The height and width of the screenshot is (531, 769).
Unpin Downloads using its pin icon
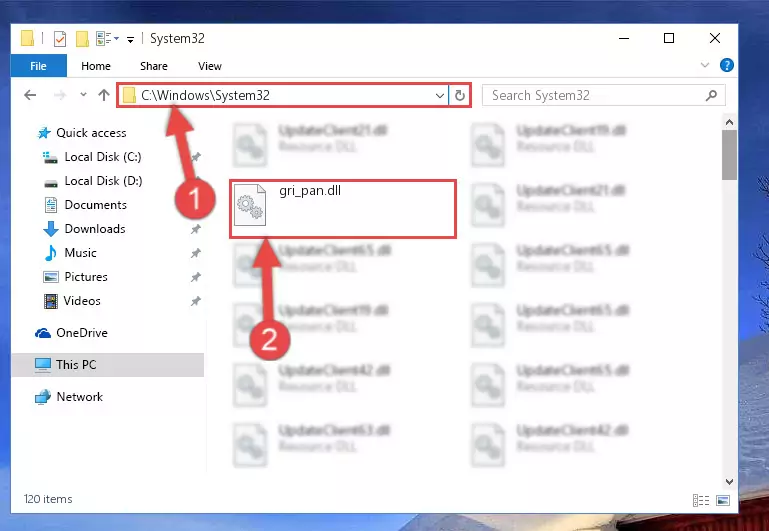pyautogui.click(x=196, y=229)
